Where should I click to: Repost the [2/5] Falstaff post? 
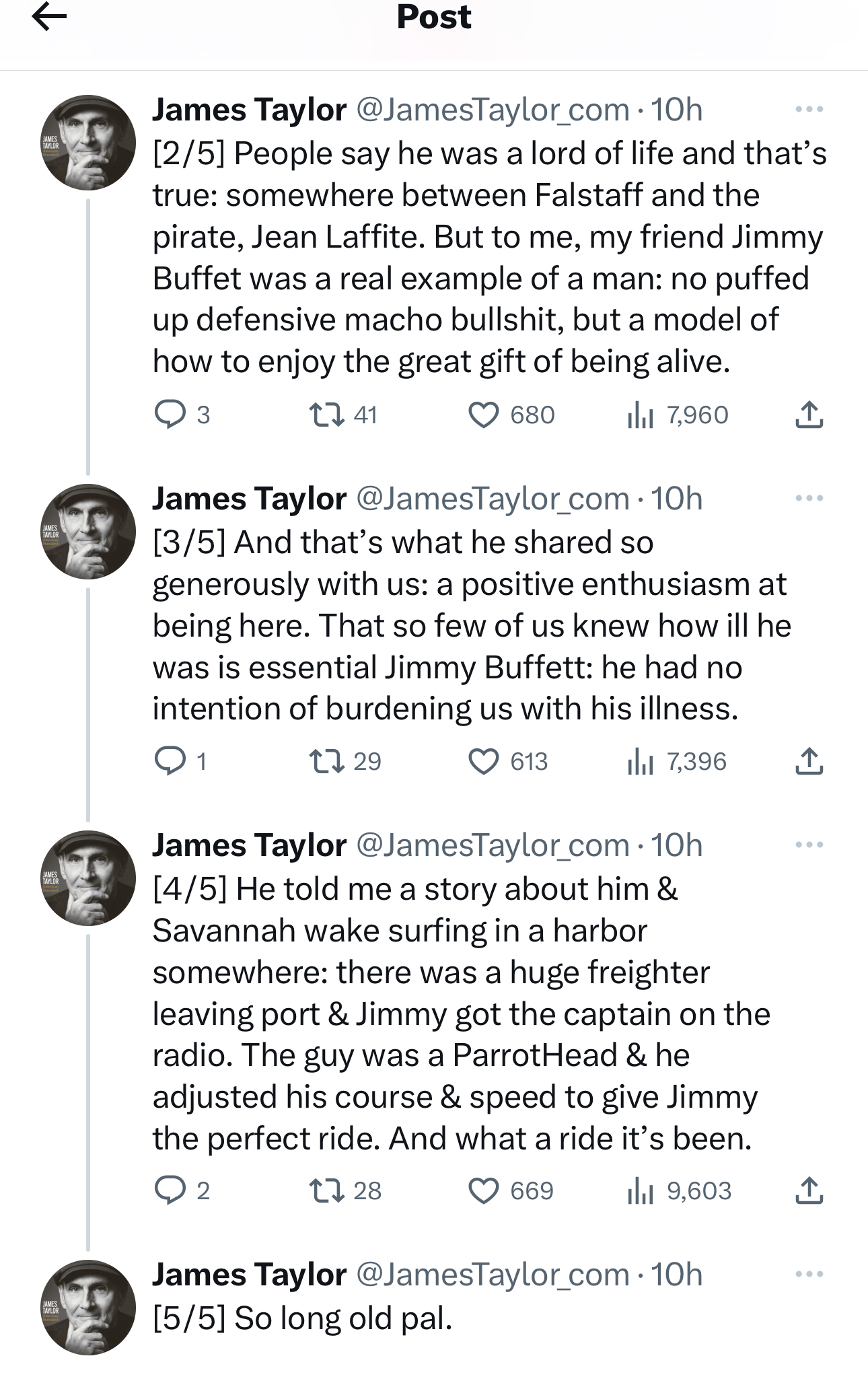coord(326,415)
